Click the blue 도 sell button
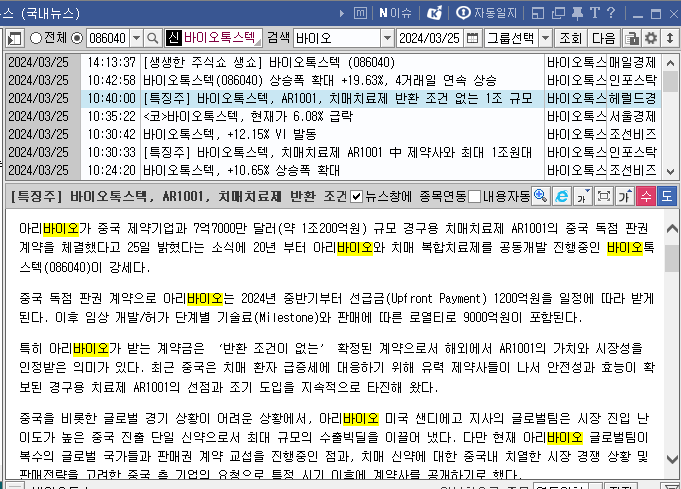The image size is (681, 489). tap(667, 196)
